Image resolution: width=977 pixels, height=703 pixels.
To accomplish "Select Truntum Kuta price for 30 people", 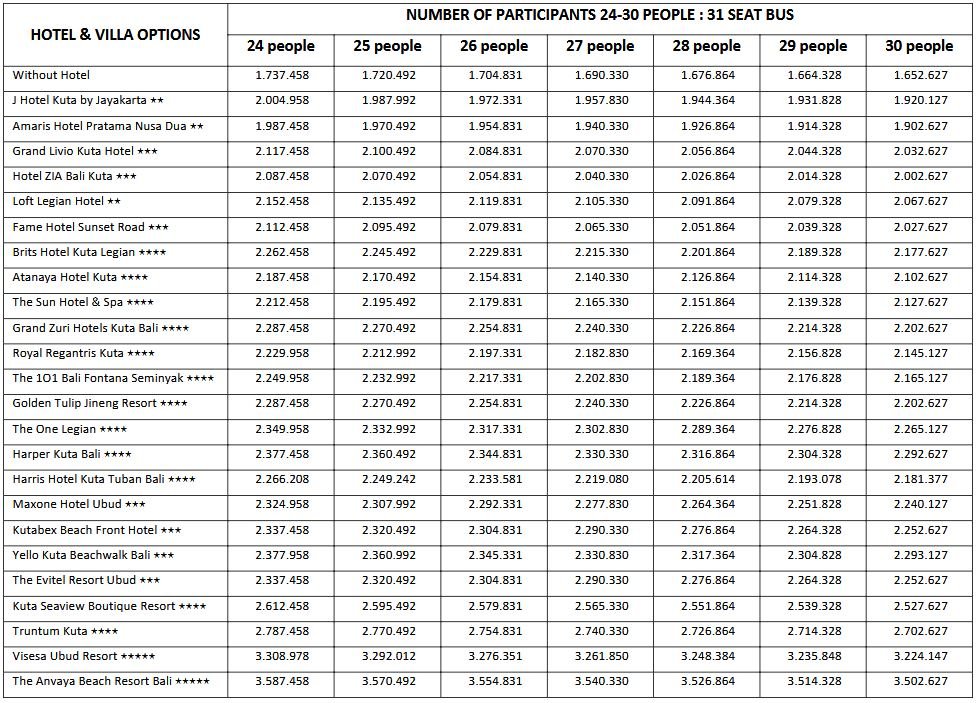I will tap(920, 631).
